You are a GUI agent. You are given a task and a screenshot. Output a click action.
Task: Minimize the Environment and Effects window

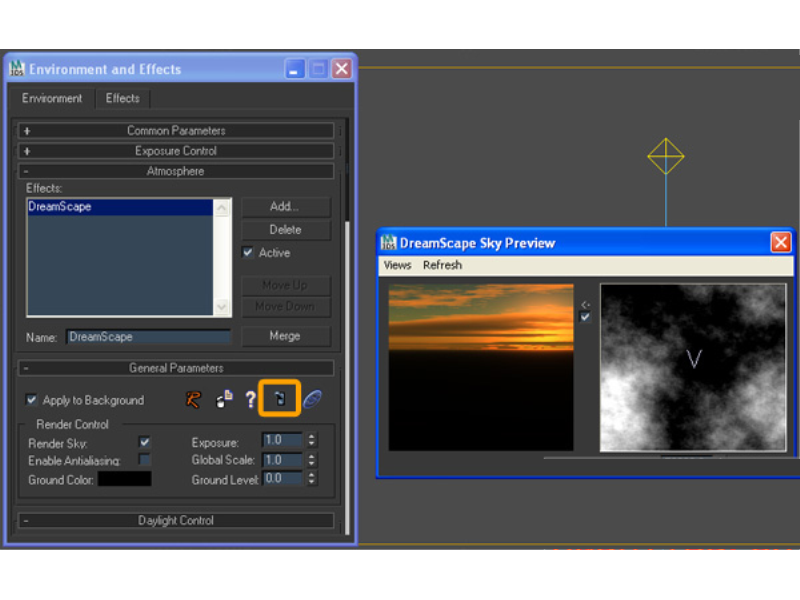tap(294, 69)
